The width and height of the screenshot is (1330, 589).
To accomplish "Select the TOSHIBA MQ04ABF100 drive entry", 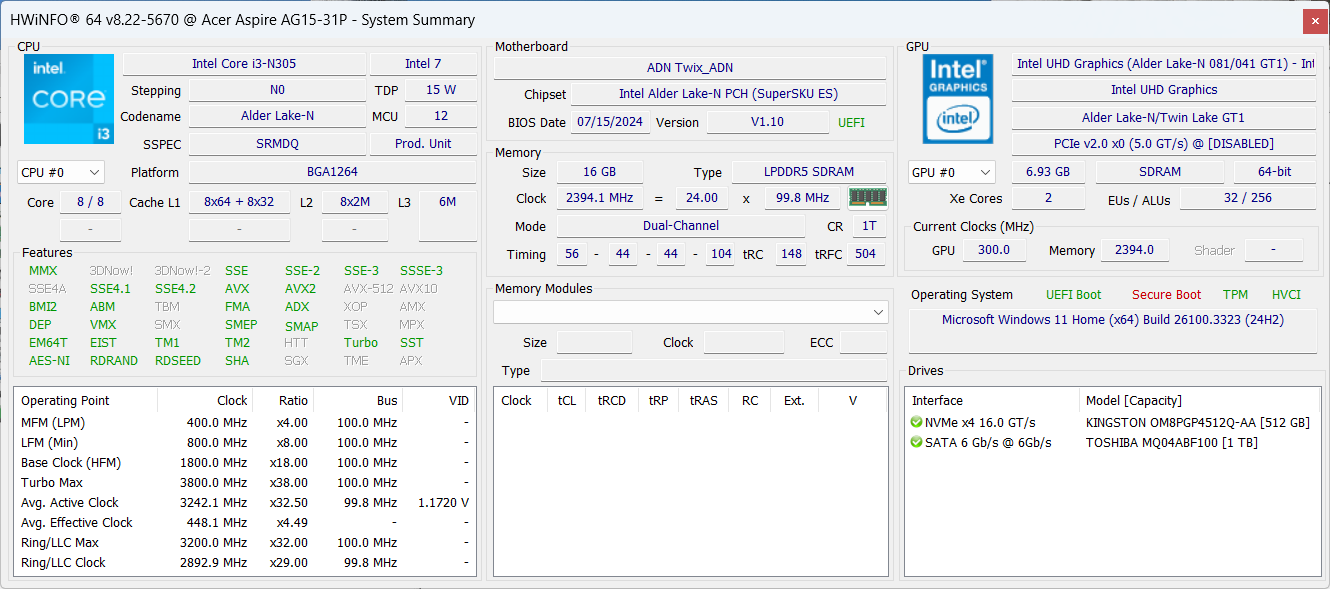I will [1171, 443].
